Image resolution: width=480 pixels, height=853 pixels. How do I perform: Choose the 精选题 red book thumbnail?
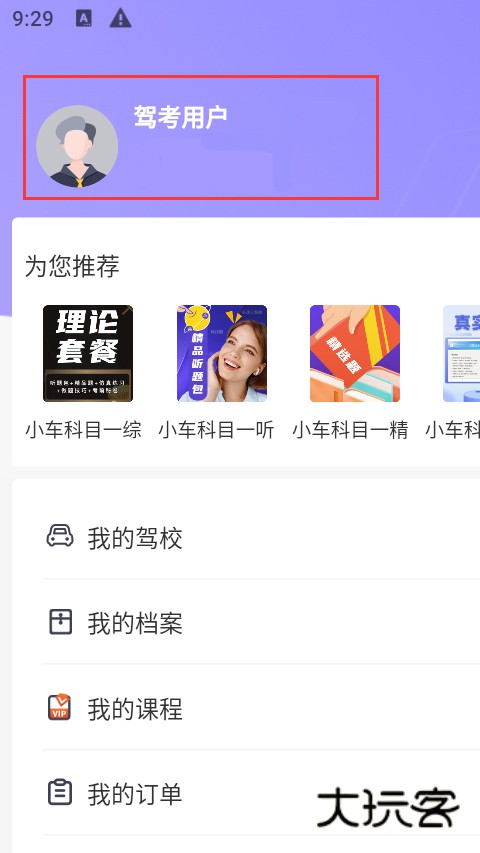pos(355,353)
